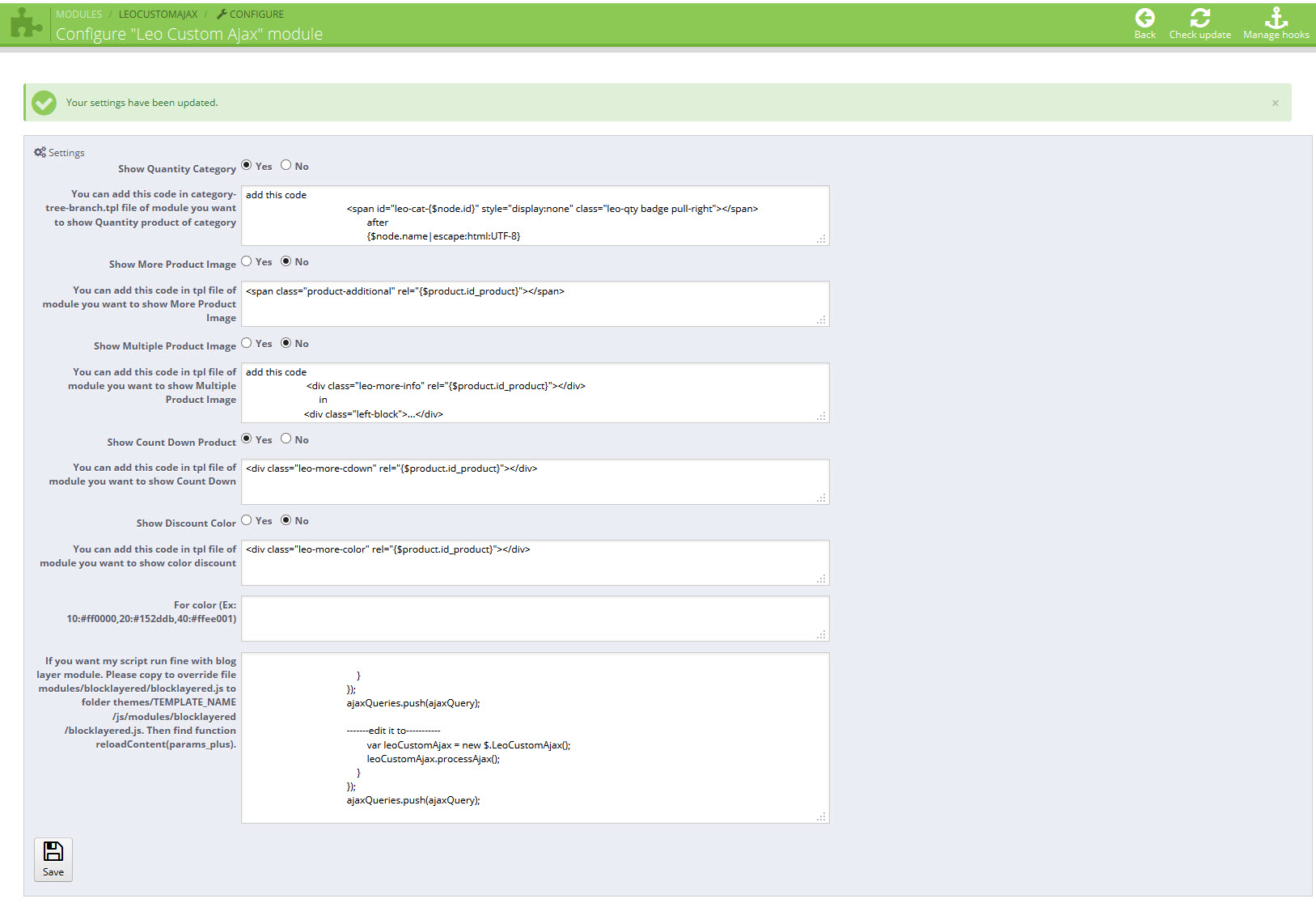Click the 'Show Quantity Category' label

tap(177, 169)
